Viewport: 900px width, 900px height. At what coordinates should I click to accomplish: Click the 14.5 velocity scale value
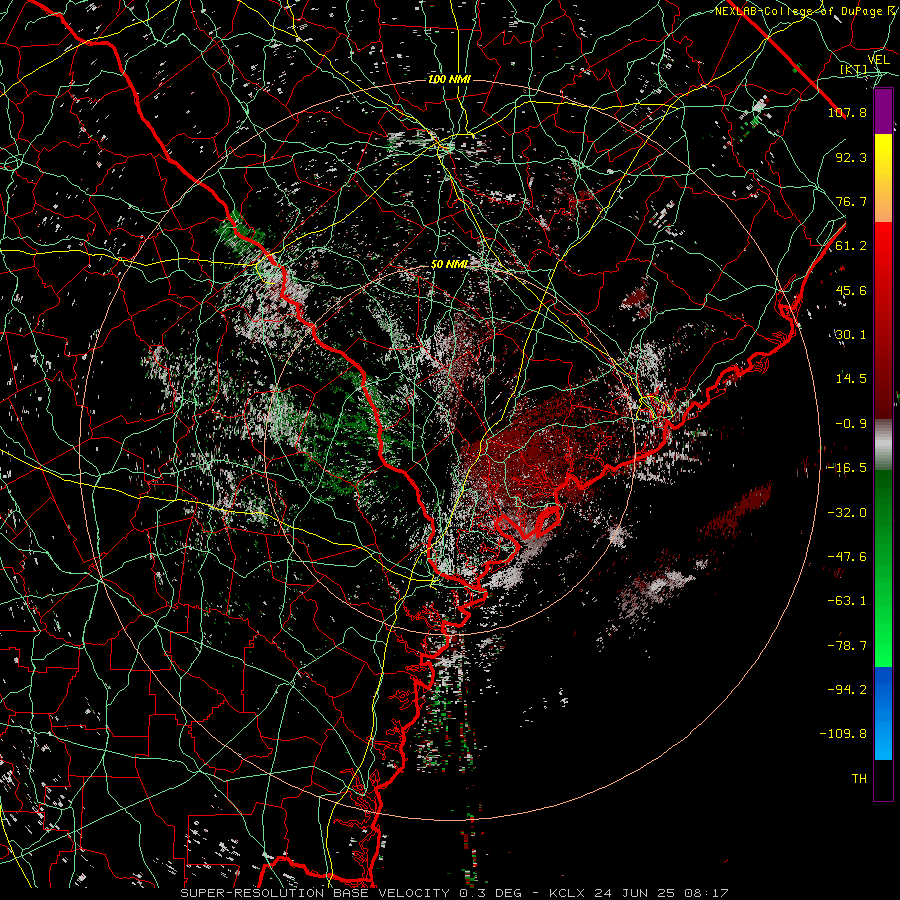pyautogui.click(x=851, y=379)
